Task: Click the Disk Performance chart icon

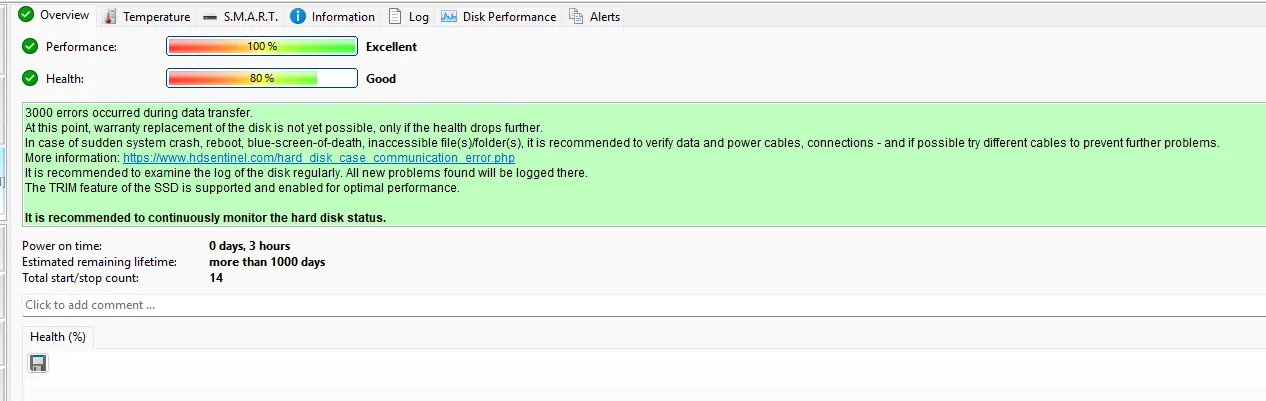Action: tap(449, 16)
